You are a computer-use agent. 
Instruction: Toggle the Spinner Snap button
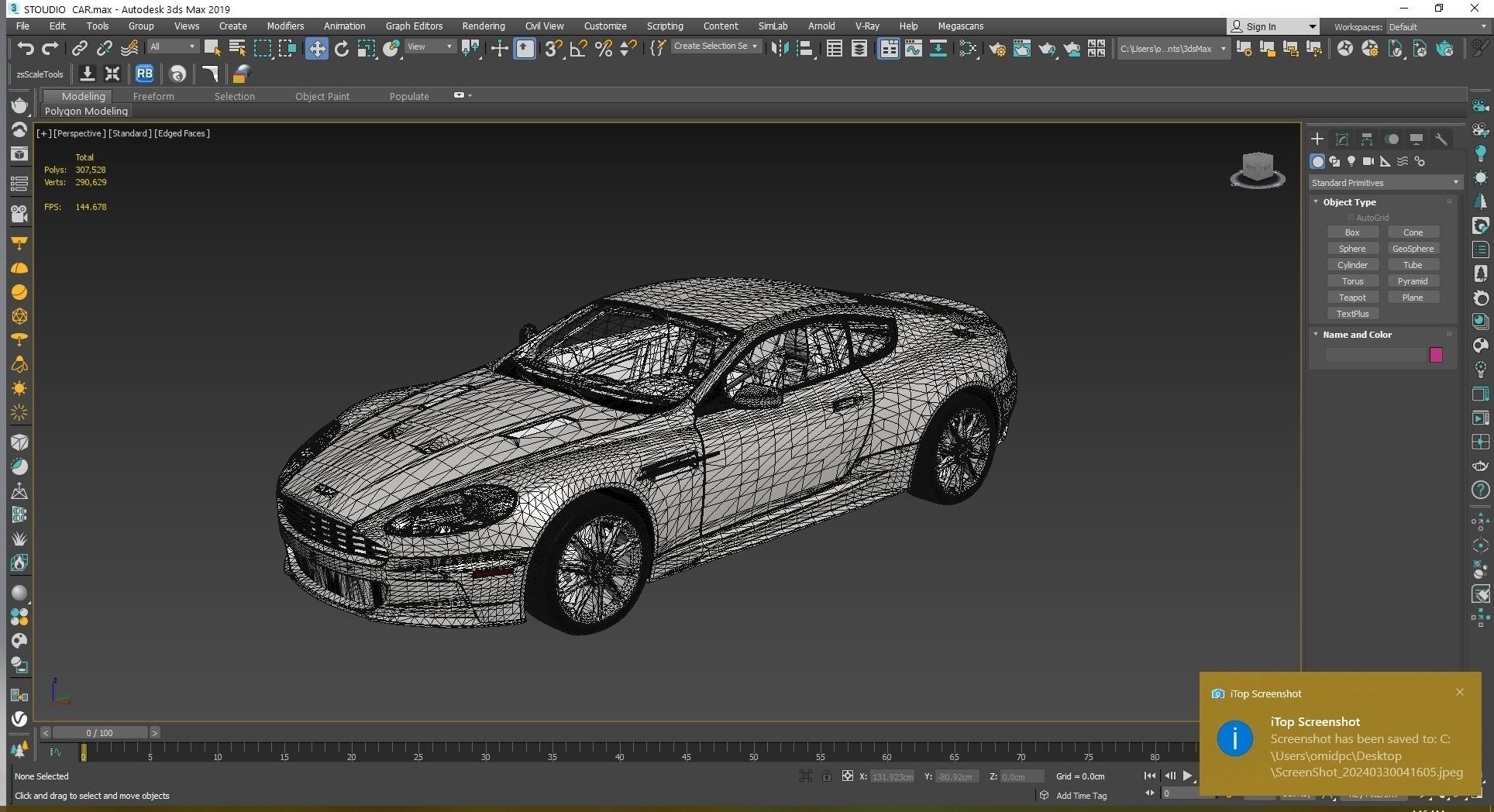(628, 49)
